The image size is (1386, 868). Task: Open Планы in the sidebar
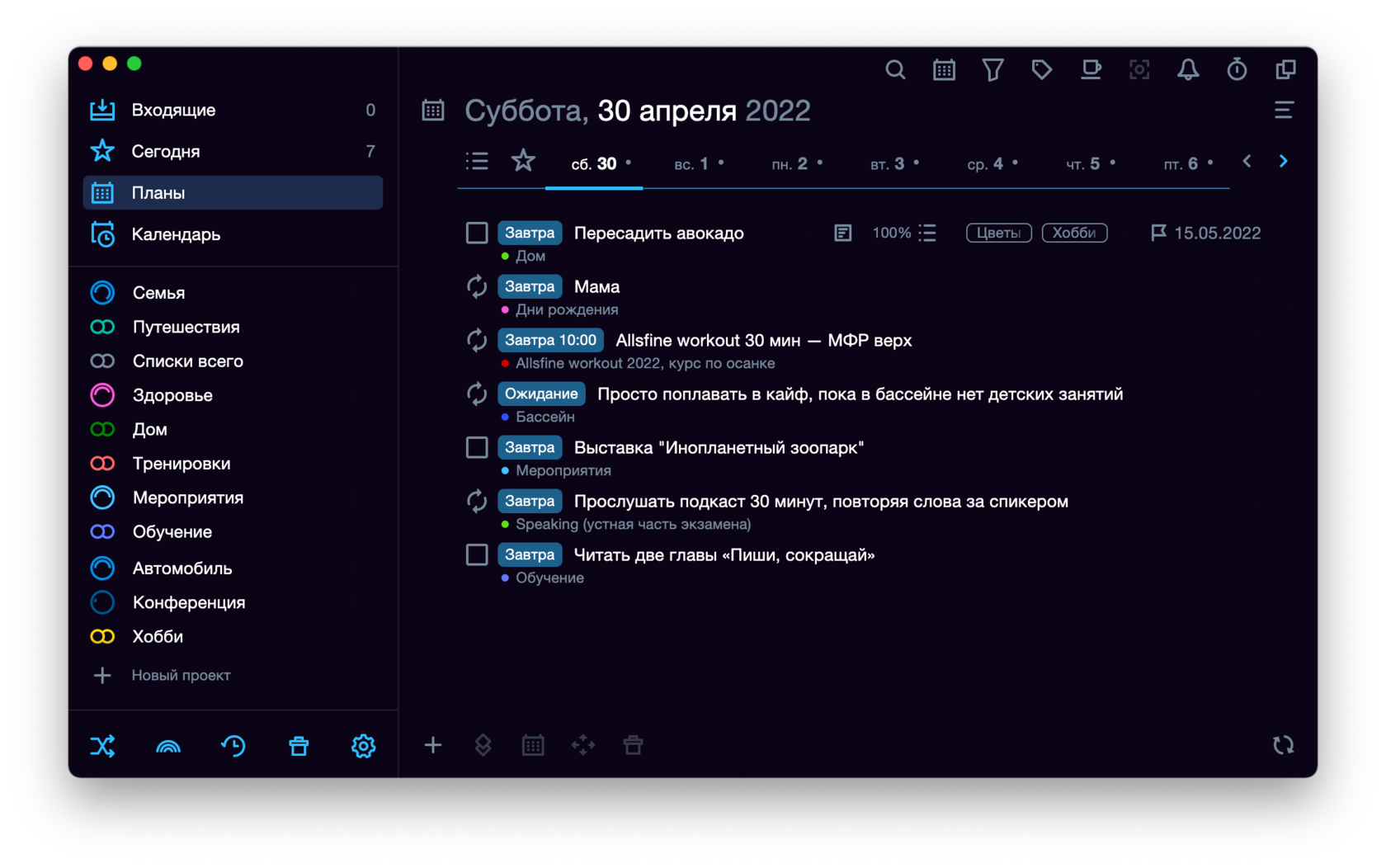(x=233, y=192)
